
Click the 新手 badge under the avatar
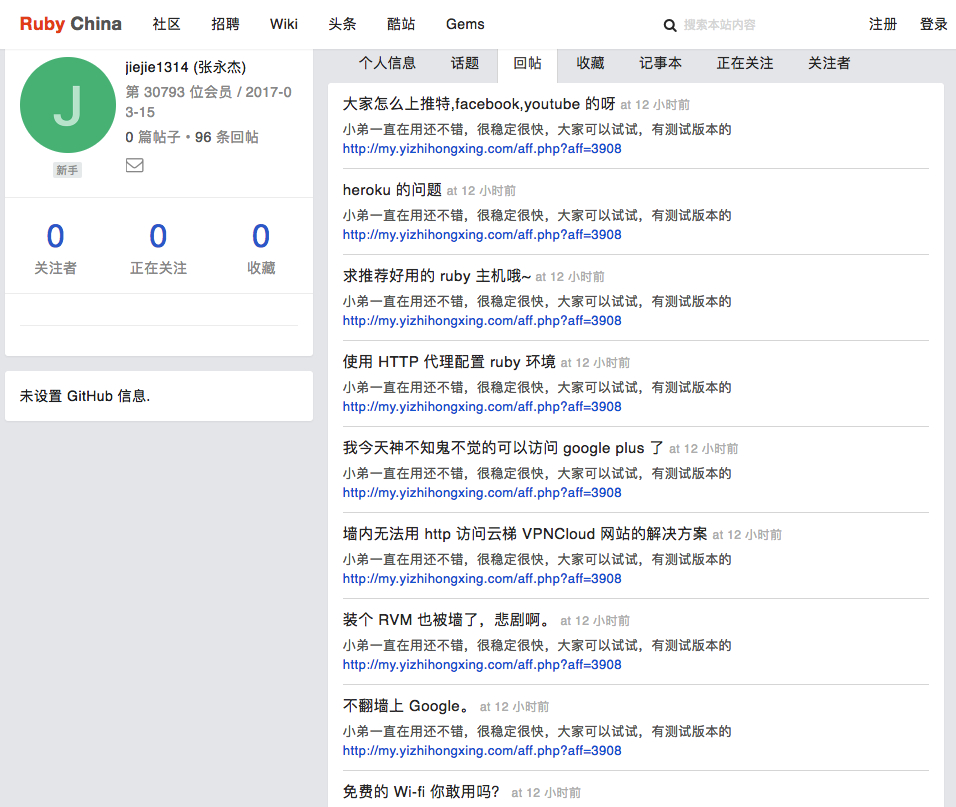(67, 170)
